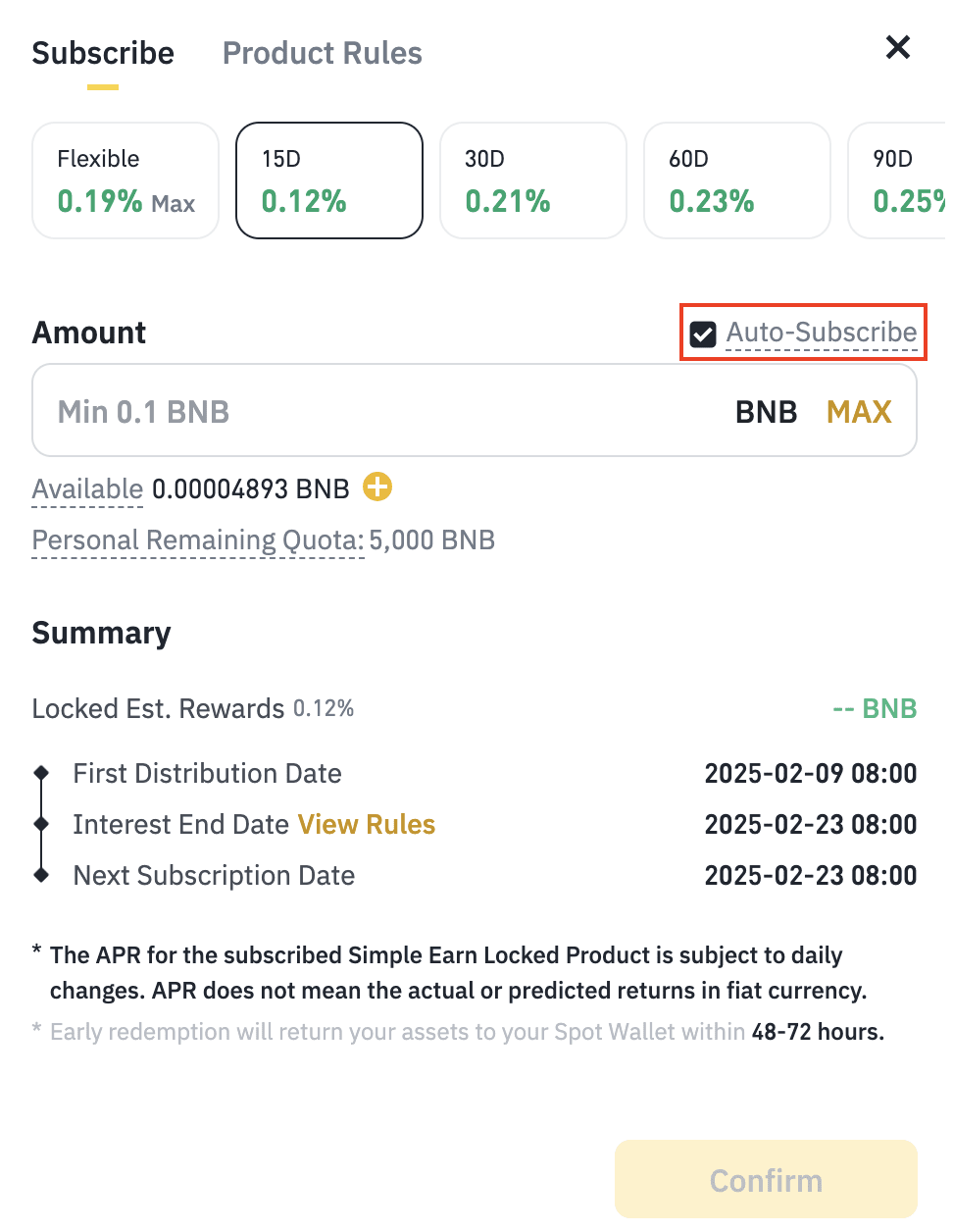Click the Interest End Date diamond marker
This screenshot has height=1232, width=953.
tap(41, 824)
